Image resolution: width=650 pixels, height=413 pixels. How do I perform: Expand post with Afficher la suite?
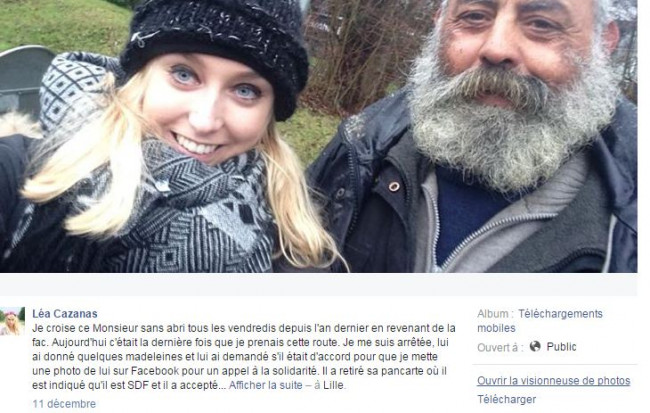coord(265,385)
